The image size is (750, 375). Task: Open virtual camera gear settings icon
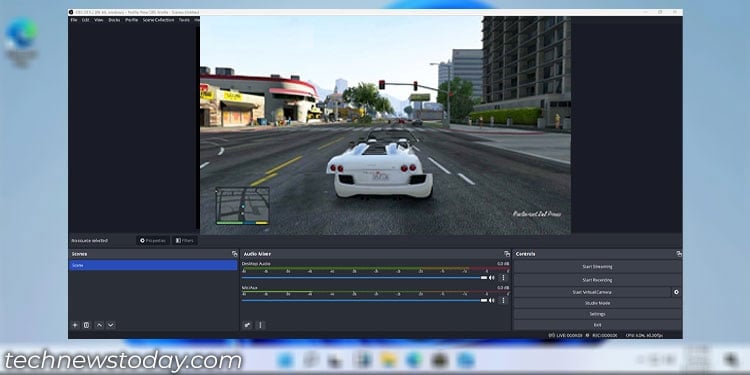[676, 292]
